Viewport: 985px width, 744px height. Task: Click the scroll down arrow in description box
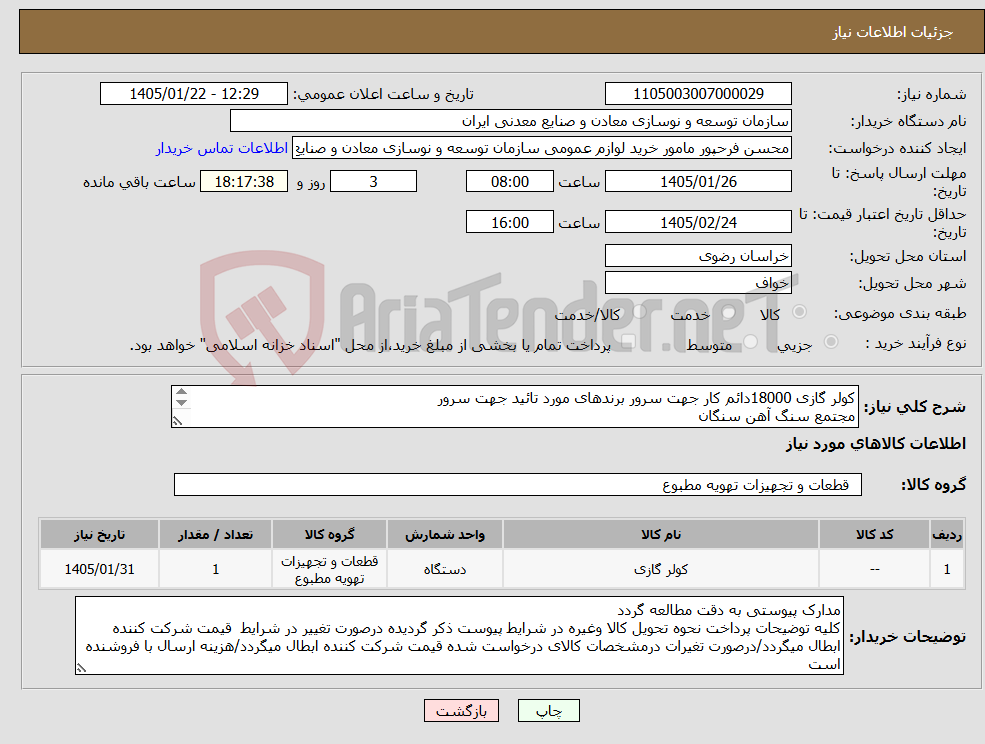182,403
